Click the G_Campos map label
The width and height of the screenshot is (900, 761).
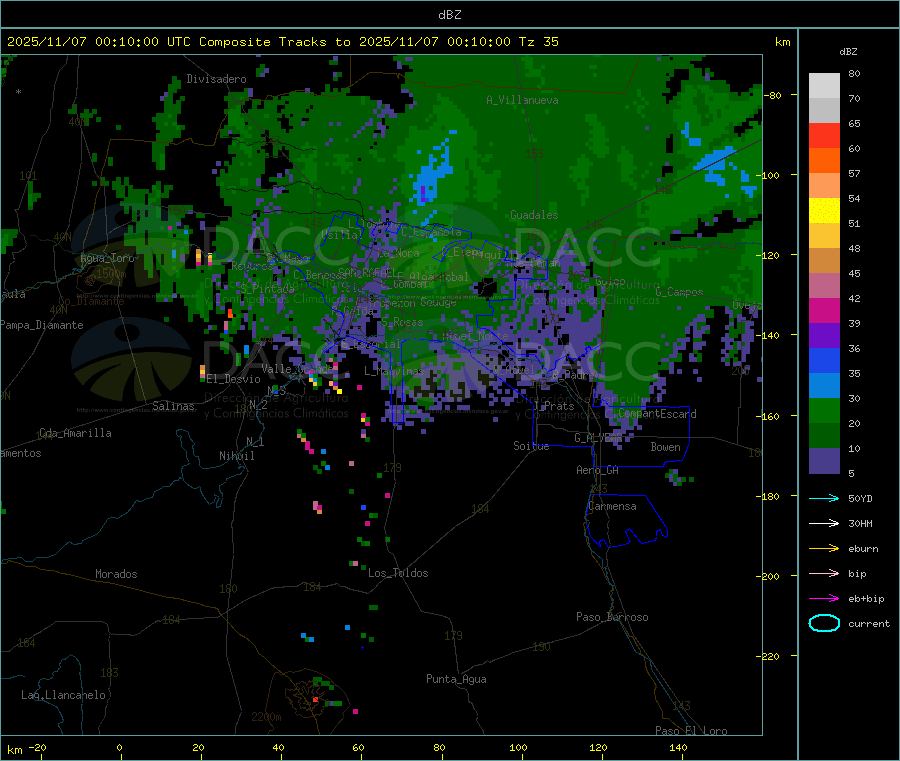pyautogui.click(x=679, y=292)
